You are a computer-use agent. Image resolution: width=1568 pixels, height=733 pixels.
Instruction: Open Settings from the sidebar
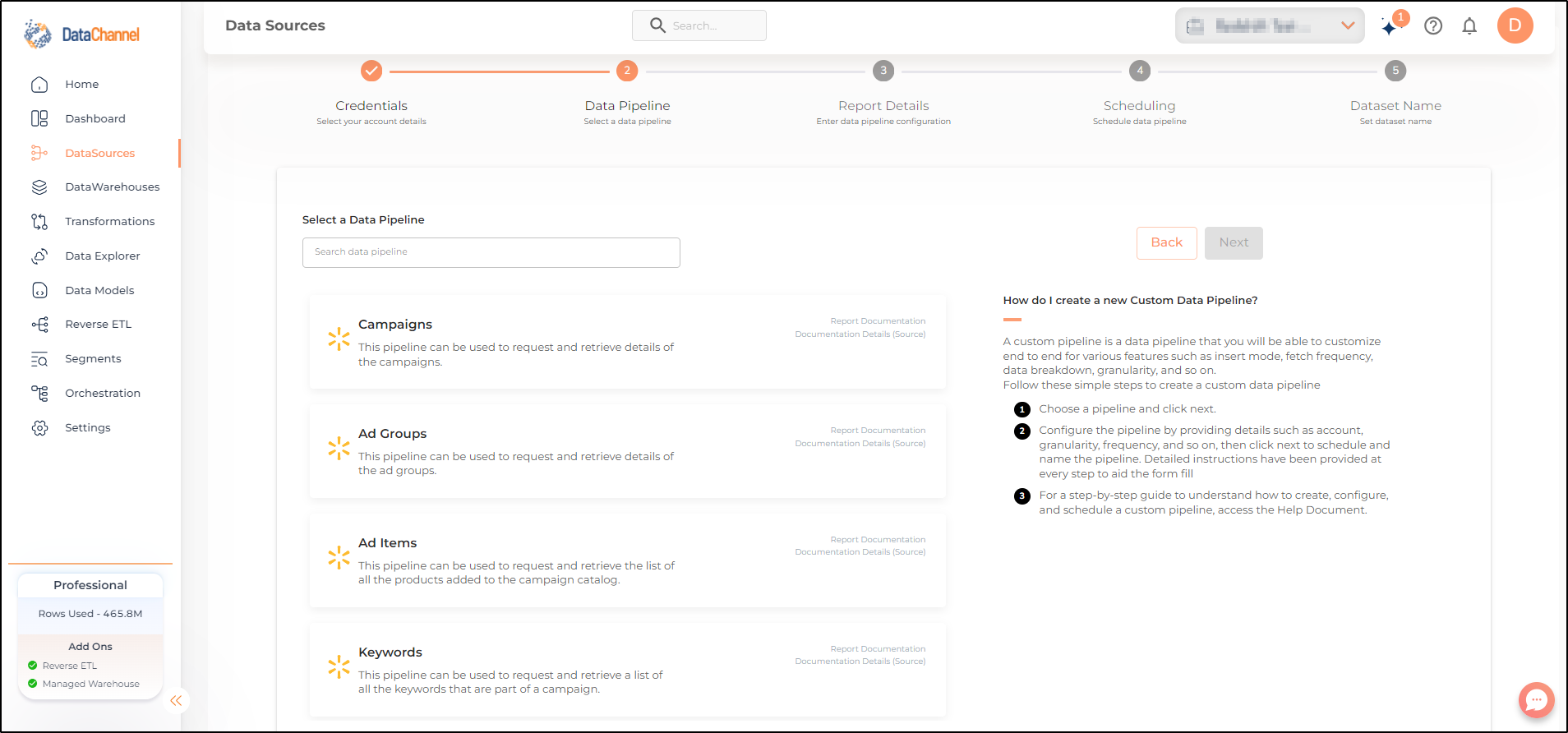tap(87, 427)
